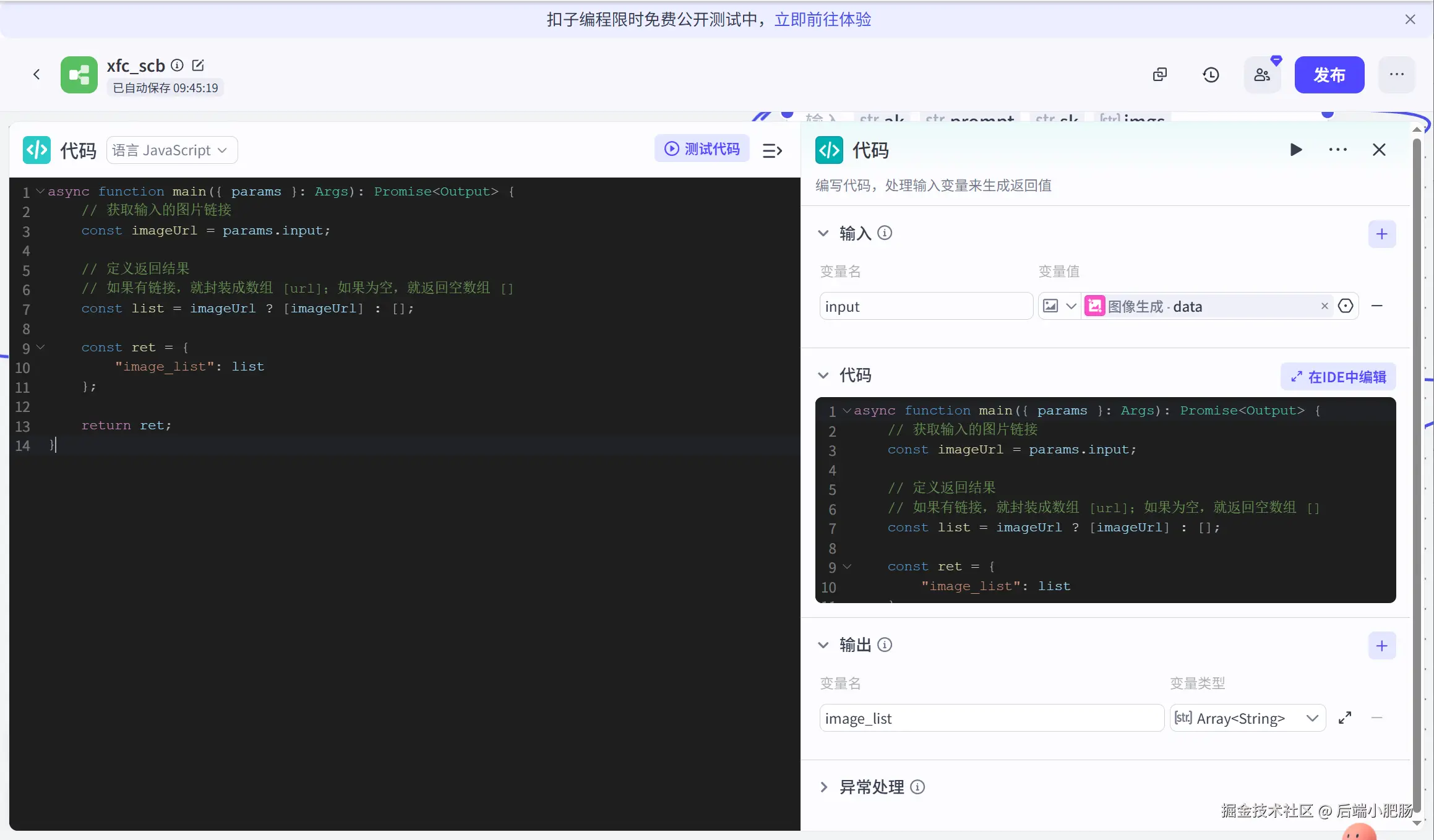Click the back arrow beside xfc_scb

pyautogui.click(x=36, y=75)
